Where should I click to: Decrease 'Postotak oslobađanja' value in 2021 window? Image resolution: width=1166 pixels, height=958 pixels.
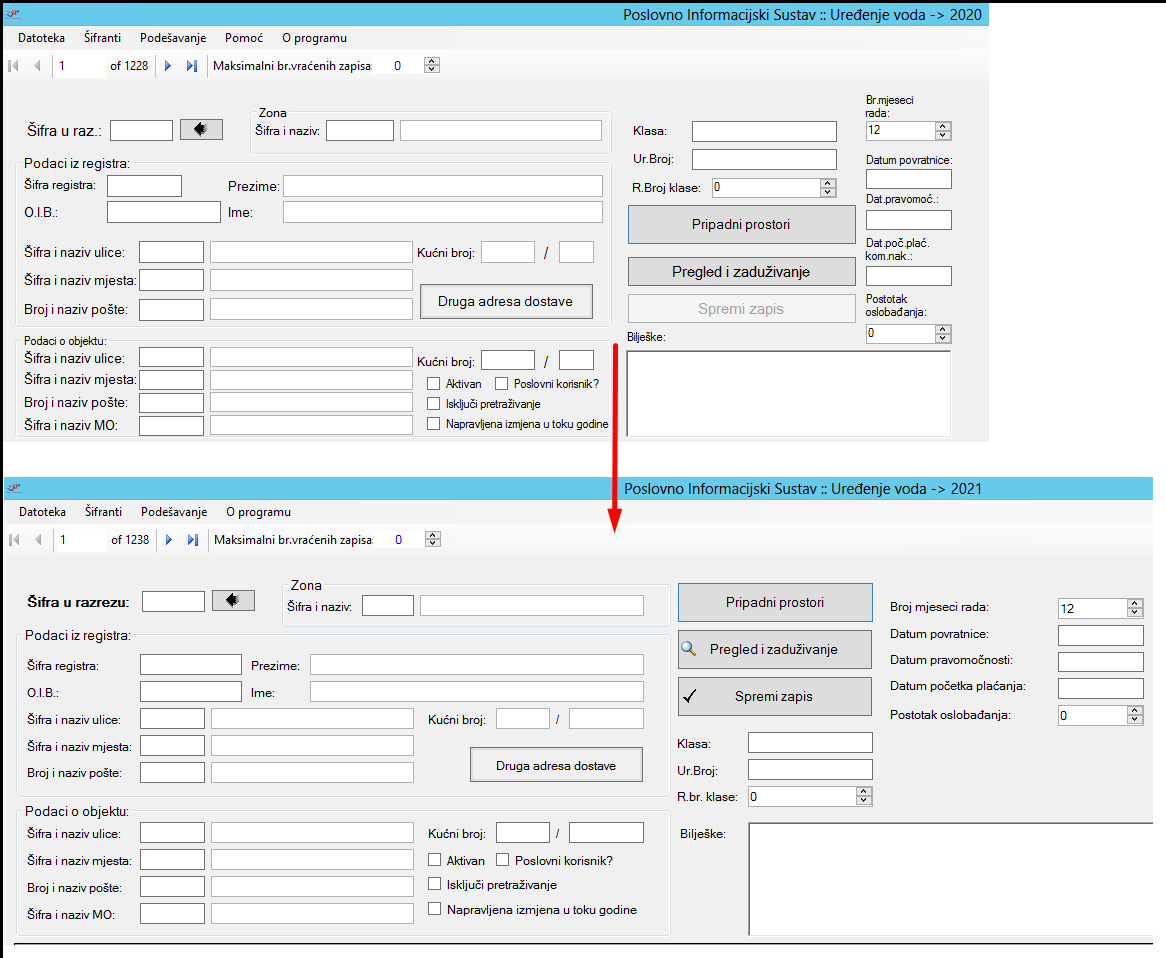pyautogui.click(x=1134, y=720)
